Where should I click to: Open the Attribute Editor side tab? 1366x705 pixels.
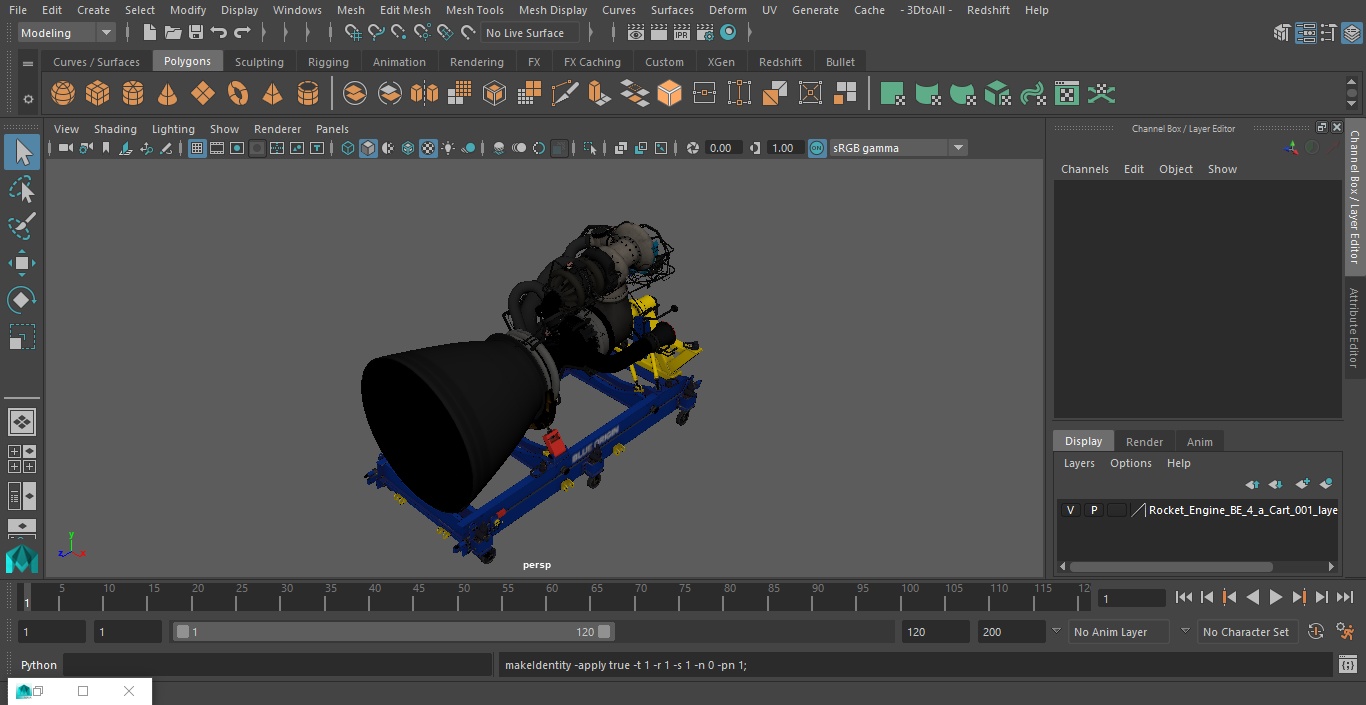pos(1355,328)
